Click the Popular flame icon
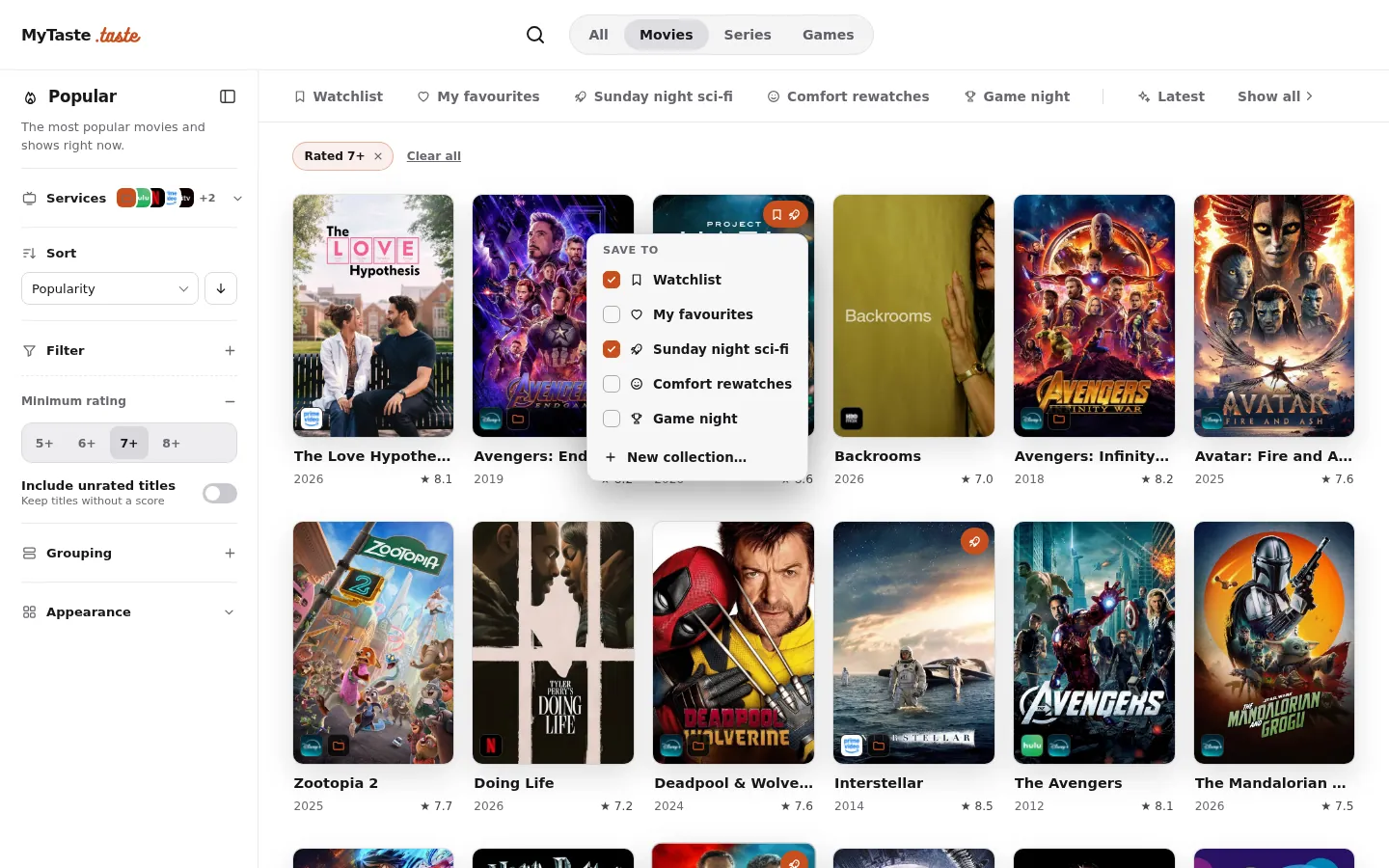 point(30,97)
